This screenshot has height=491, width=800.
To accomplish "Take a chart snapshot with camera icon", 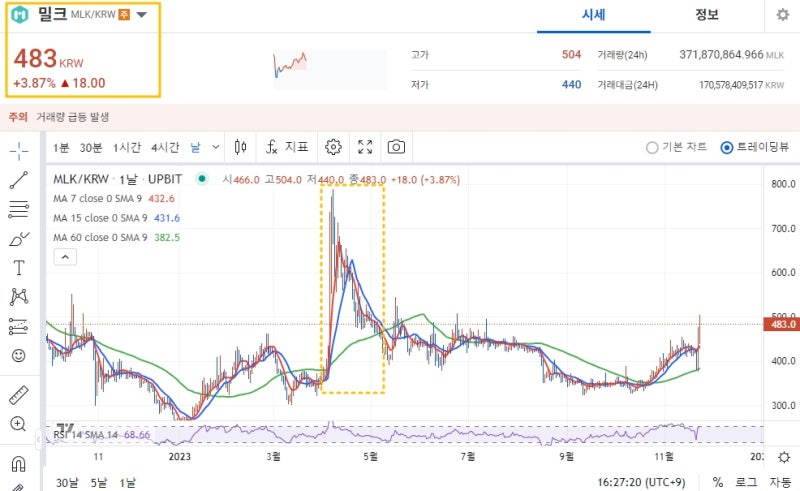I will point(396,147).
